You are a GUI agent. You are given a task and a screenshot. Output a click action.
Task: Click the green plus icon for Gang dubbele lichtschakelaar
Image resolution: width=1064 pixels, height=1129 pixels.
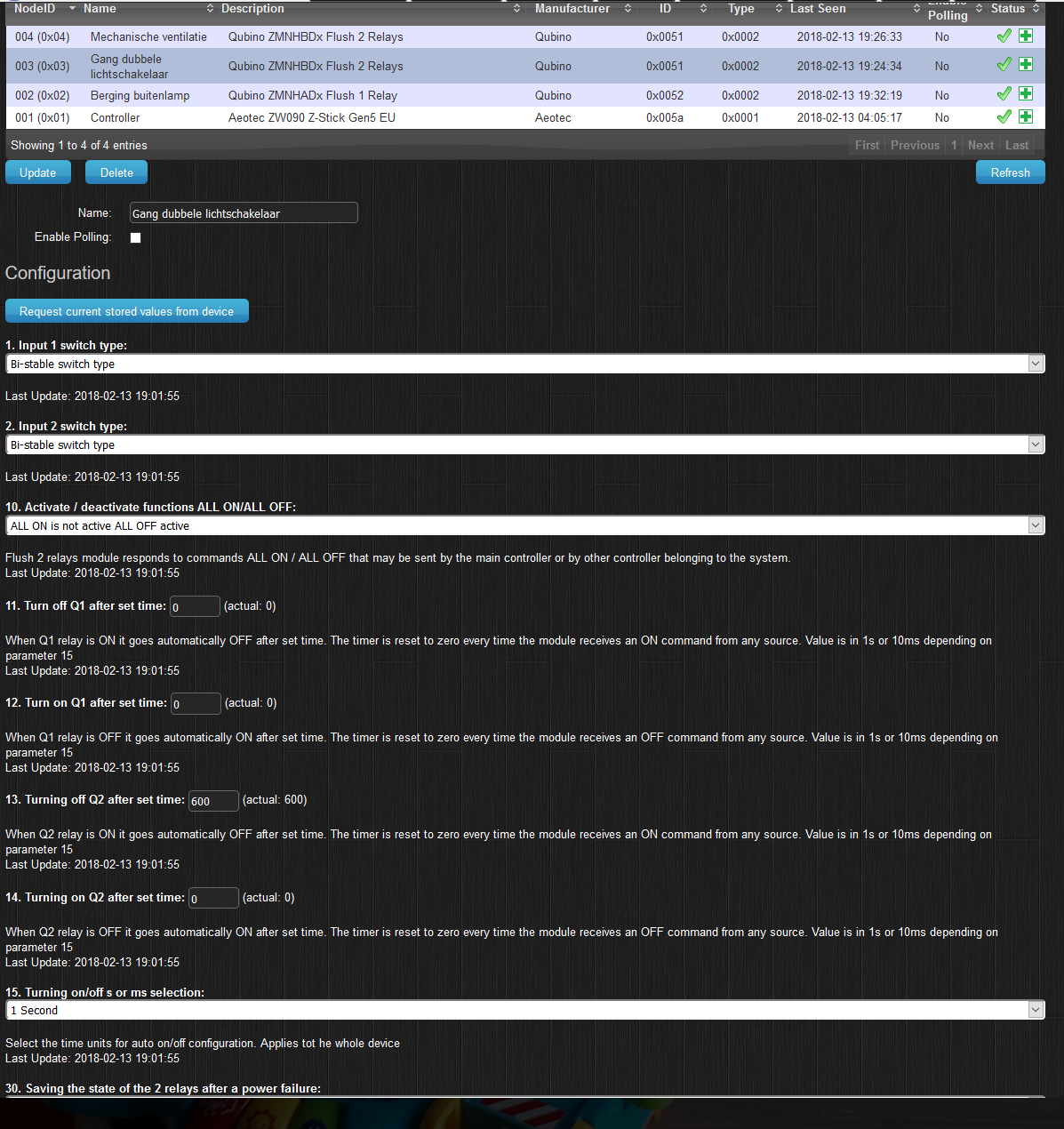click(1026, 64)
